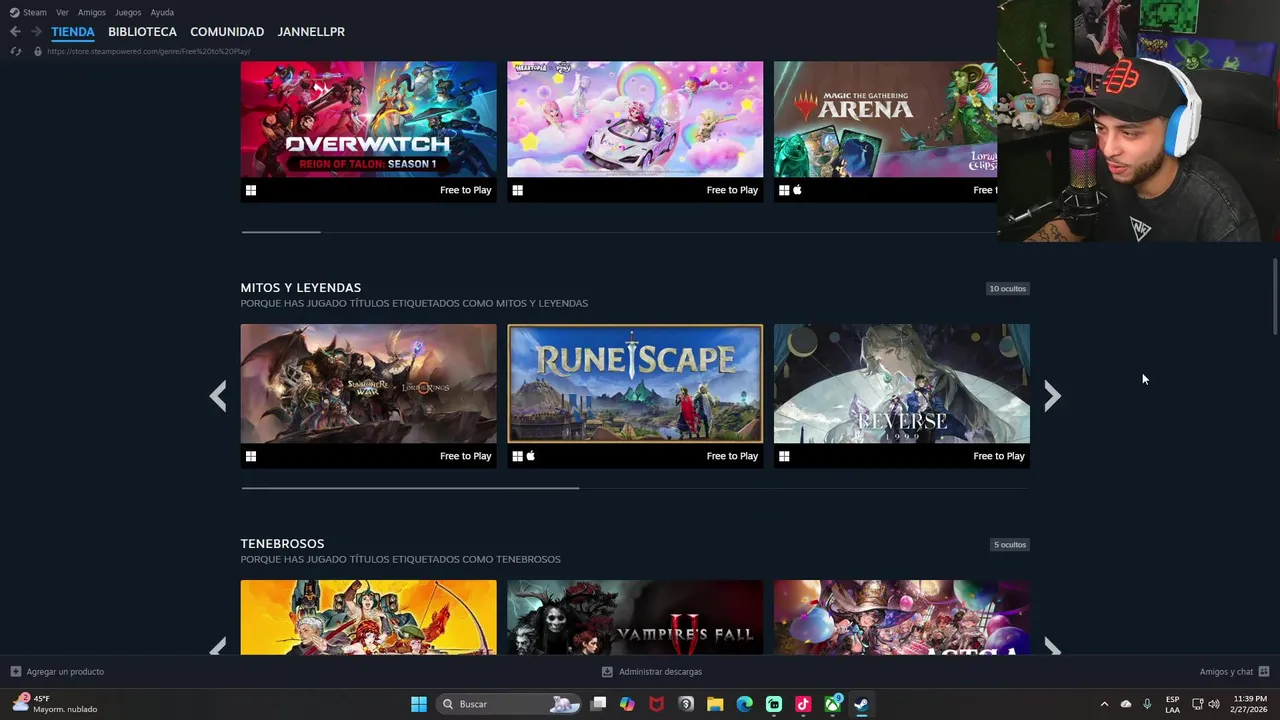Open the Overwatch game card
Image resolution: width=1280 pixels, height=720 pixels.
(x=368, y=131)
